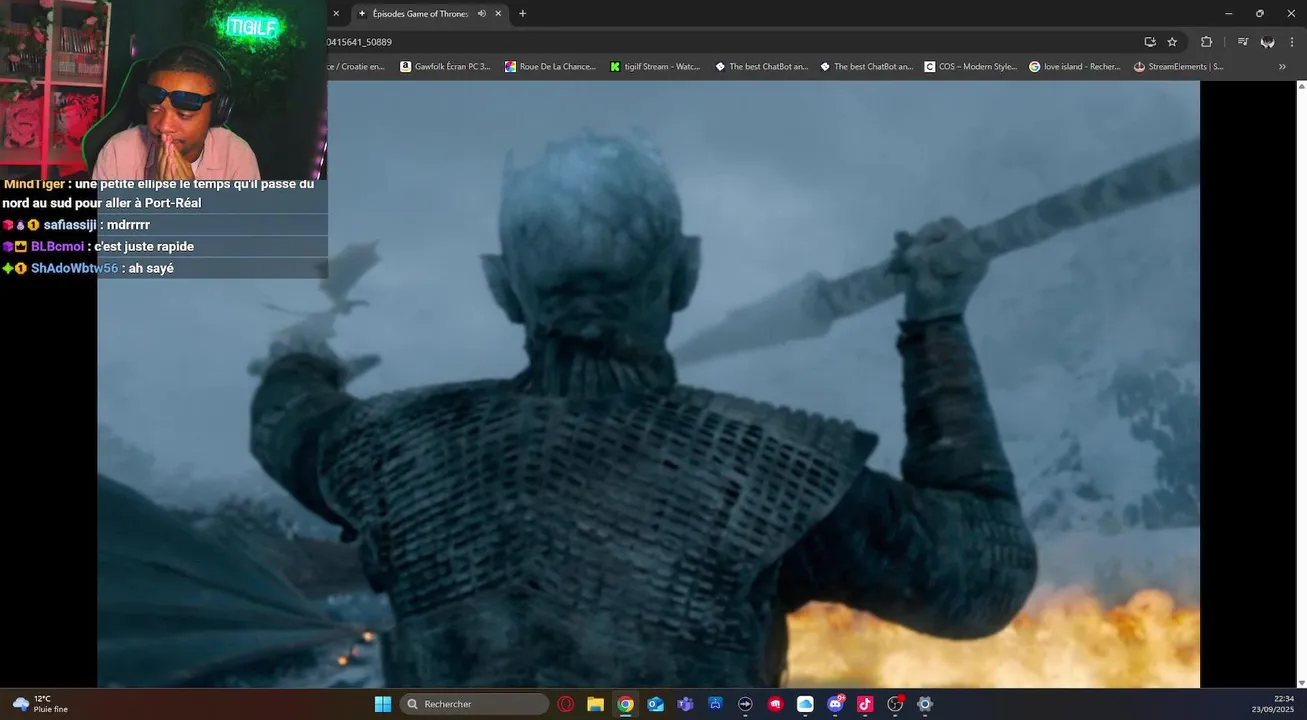Open the red MSI app in taskbar
This screenshot has width=1307, height=720.
(775, 704)
